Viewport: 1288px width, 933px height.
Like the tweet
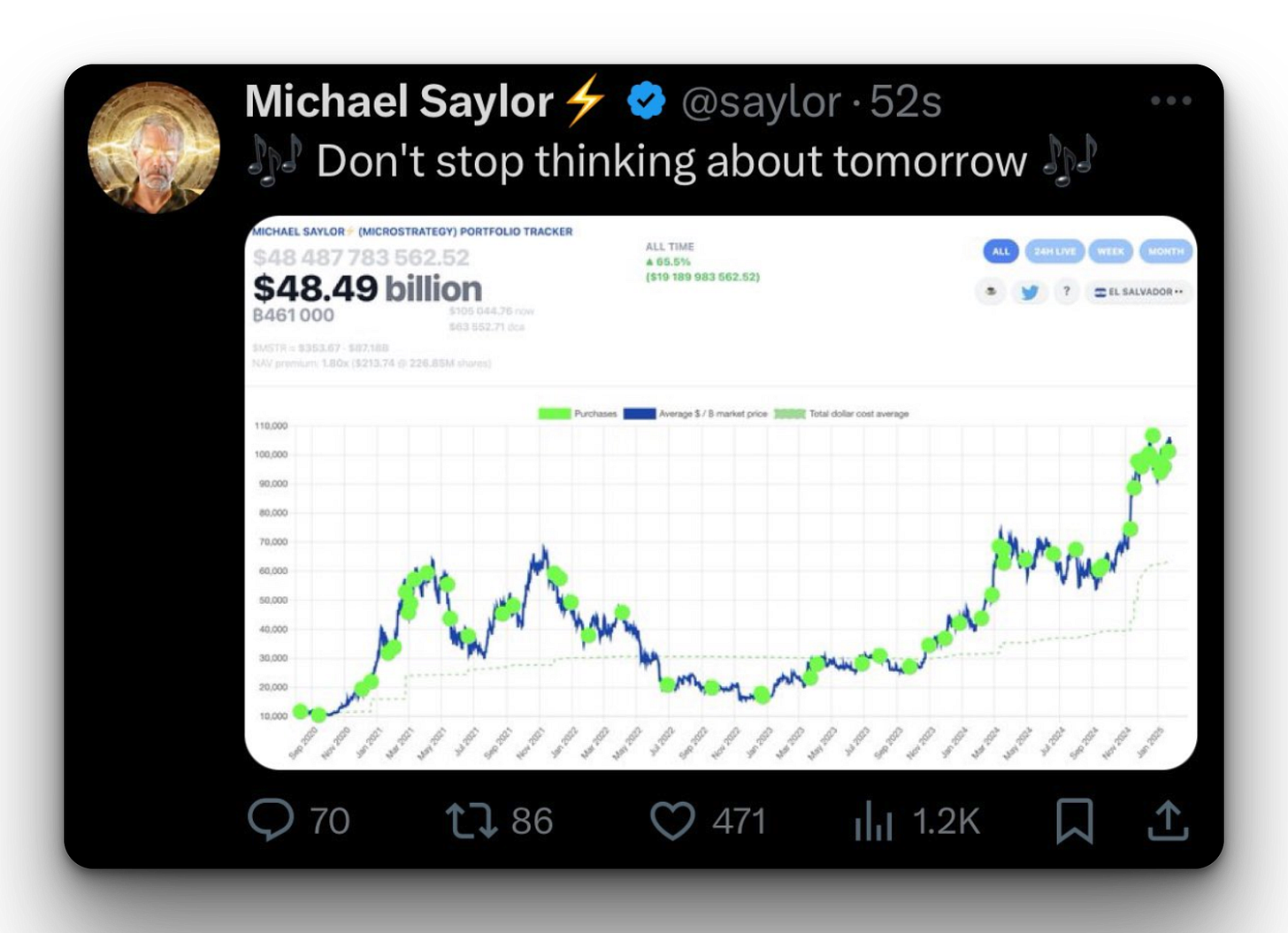click(x=672, y=822)
